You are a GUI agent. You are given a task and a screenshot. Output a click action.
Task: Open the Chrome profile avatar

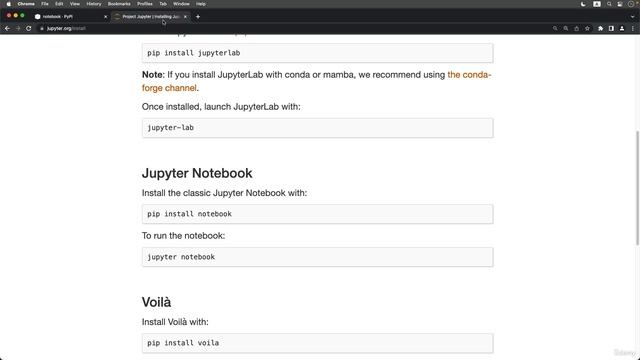(x=622, y=29)
